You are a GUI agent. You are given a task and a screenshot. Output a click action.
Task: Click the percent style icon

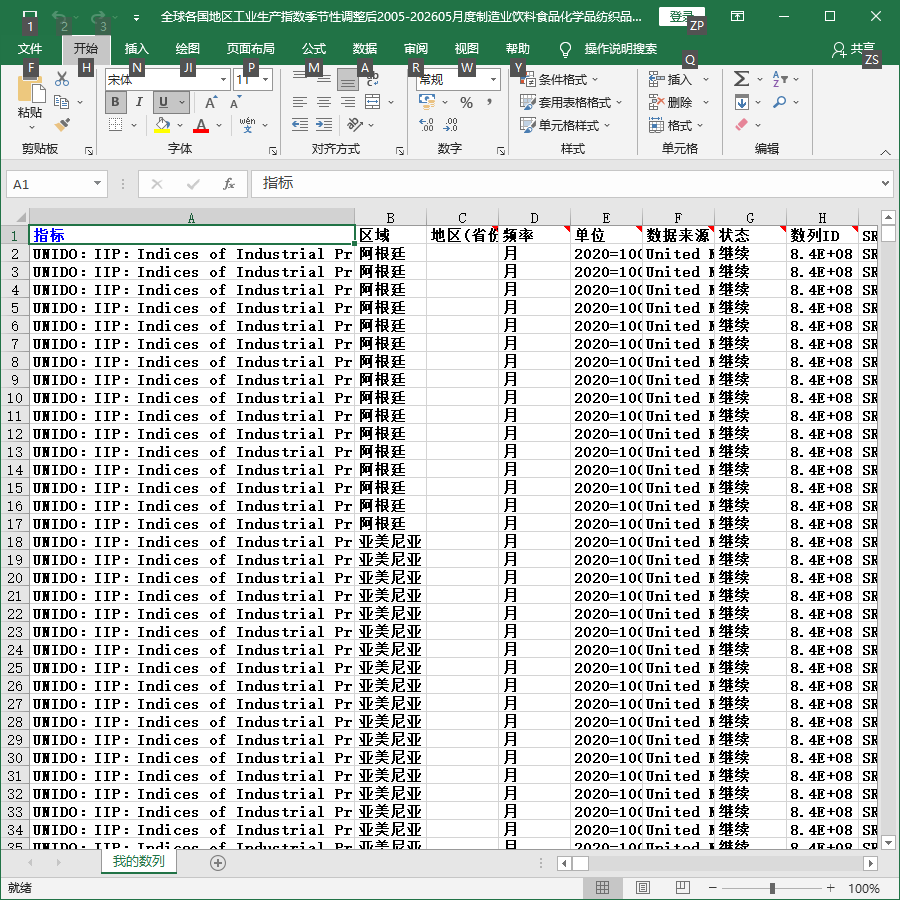point(466,103)
